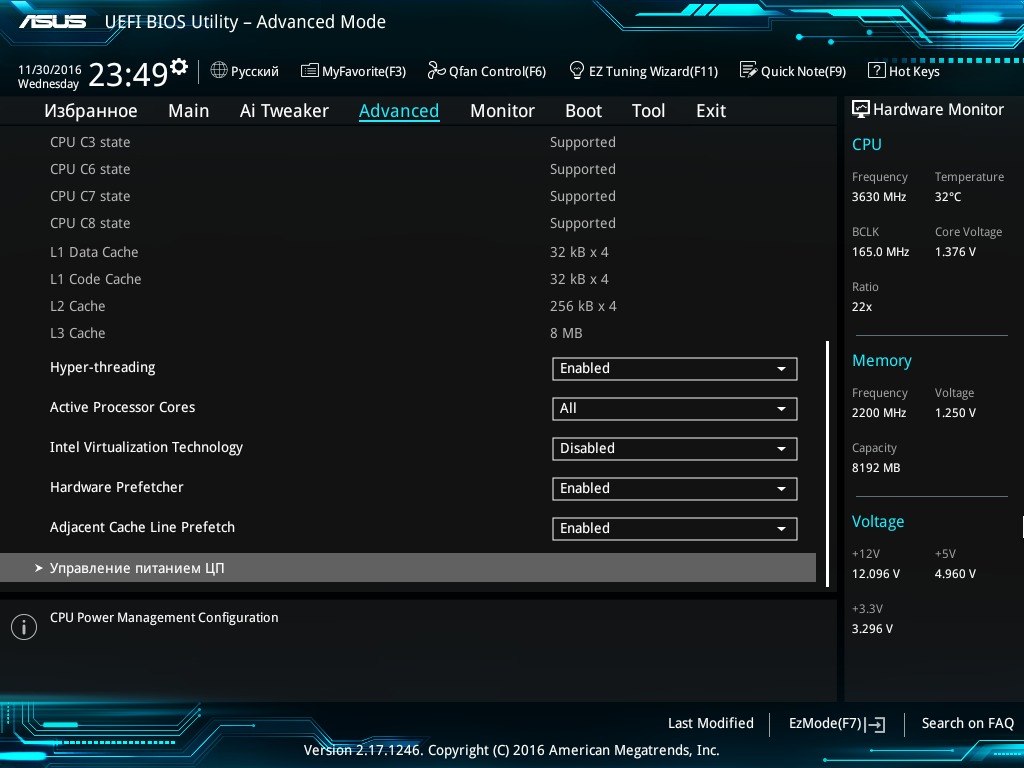Click the settings list vertical scrollbar
Screen dimensions: 1024x768
(827, 464)
